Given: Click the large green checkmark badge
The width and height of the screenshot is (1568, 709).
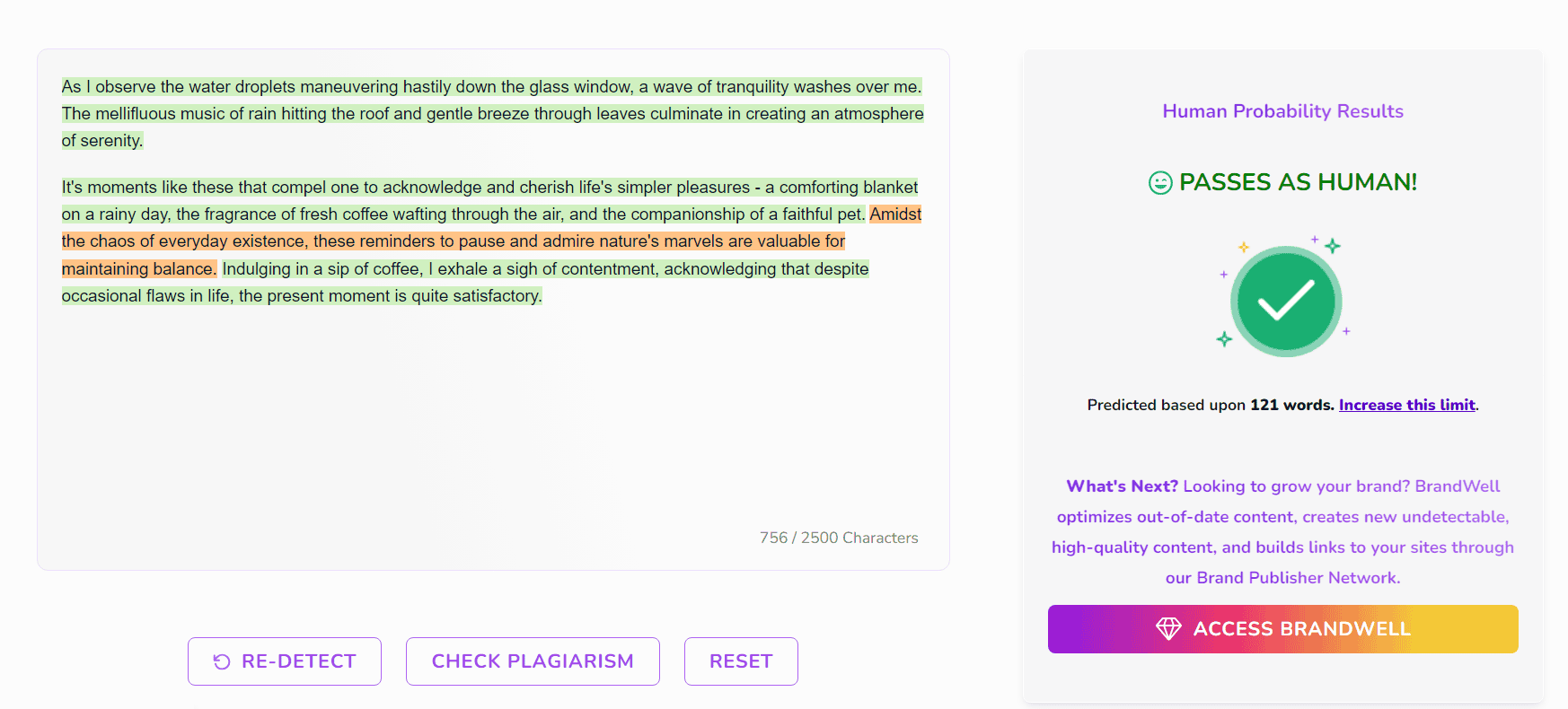Looking at the screenshot, I should pyautogui.click(x=1285, y=302).
